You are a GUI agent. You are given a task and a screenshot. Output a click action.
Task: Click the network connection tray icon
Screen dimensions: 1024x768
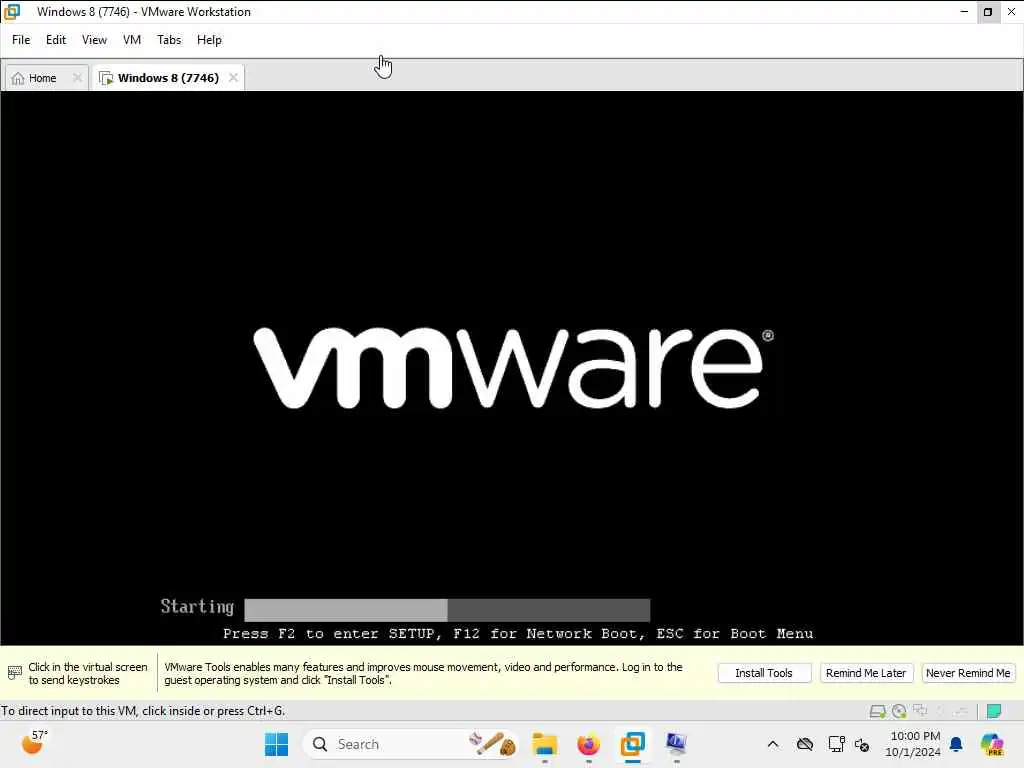click(836, 744)
